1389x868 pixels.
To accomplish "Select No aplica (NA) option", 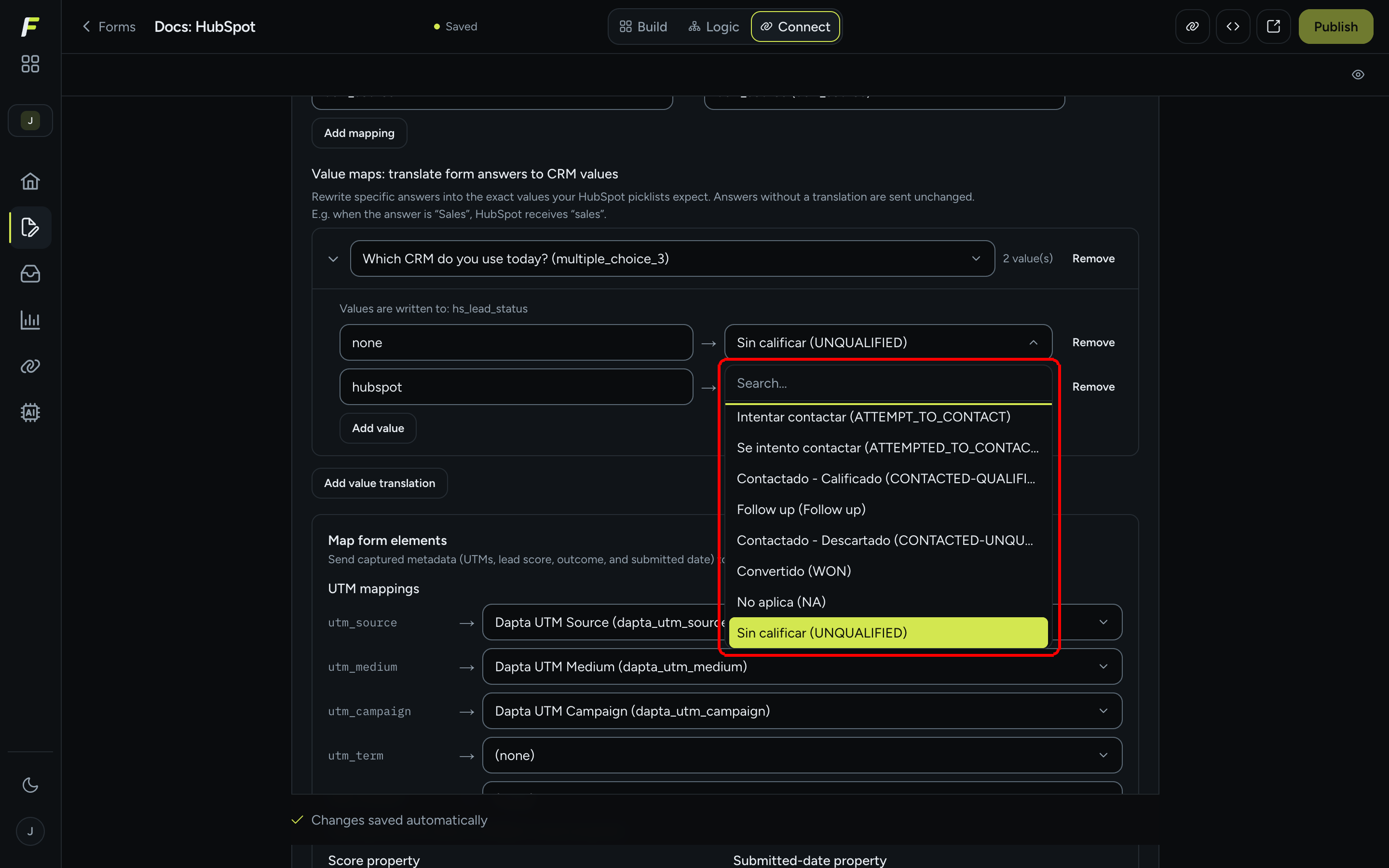I will pos(888,602).
